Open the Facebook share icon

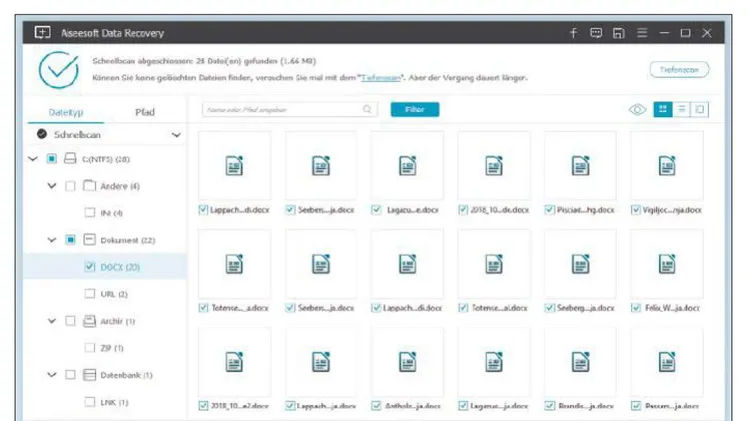(x=573, y=33)
